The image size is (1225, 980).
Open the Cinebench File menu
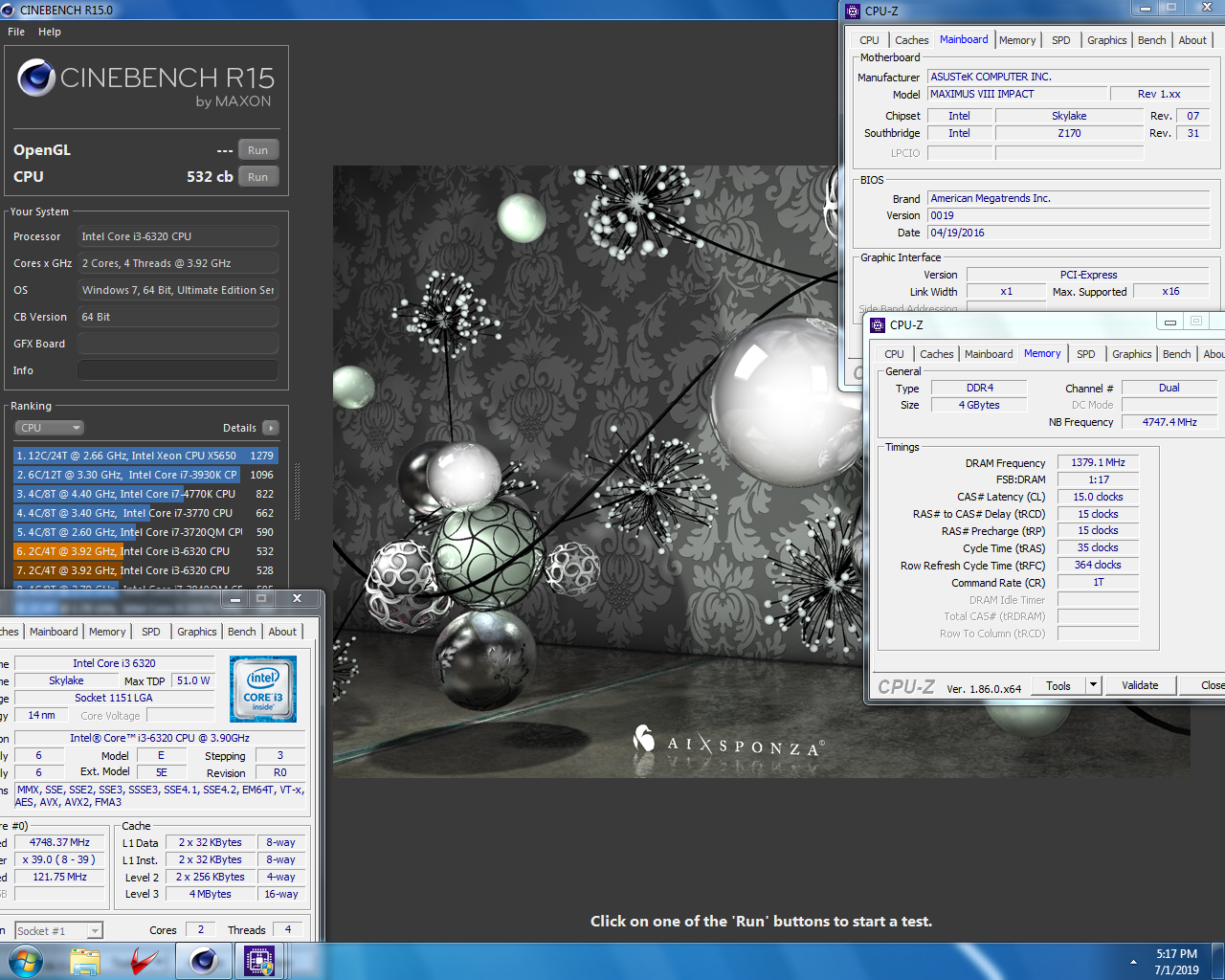coord(16,32)
